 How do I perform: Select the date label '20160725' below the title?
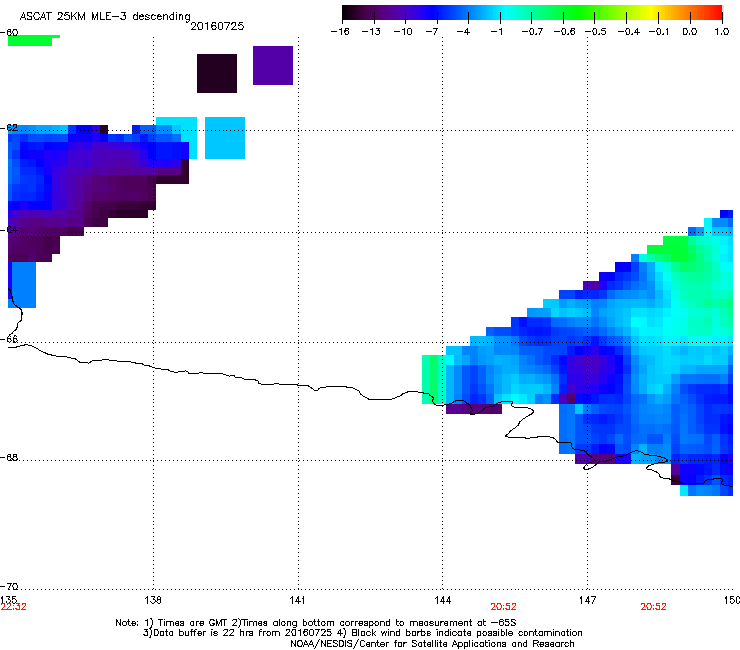tap(217, 26)
